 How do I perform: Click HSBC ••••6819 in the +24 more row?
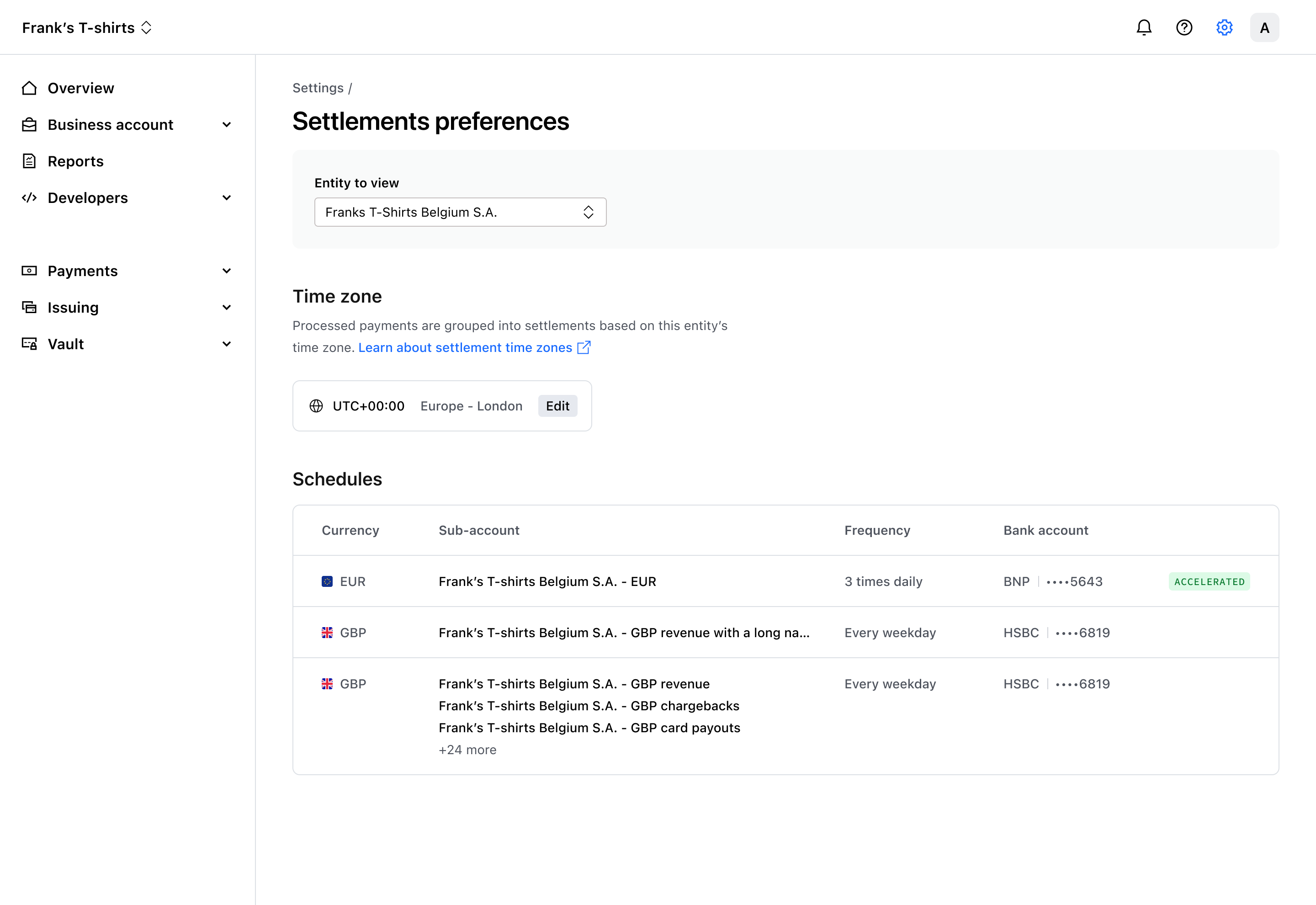click(x=1056, y=684)
